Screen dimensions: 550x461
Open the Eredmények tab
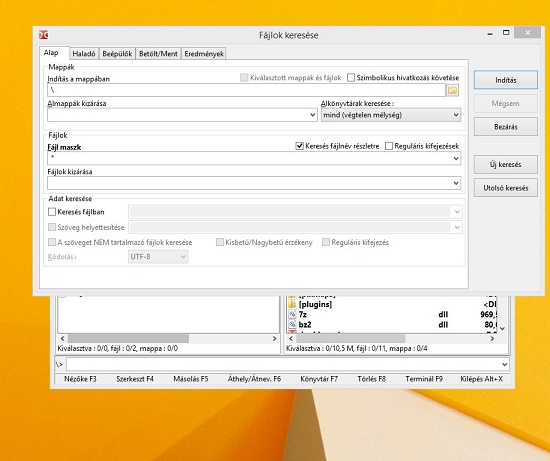point(204,54)
